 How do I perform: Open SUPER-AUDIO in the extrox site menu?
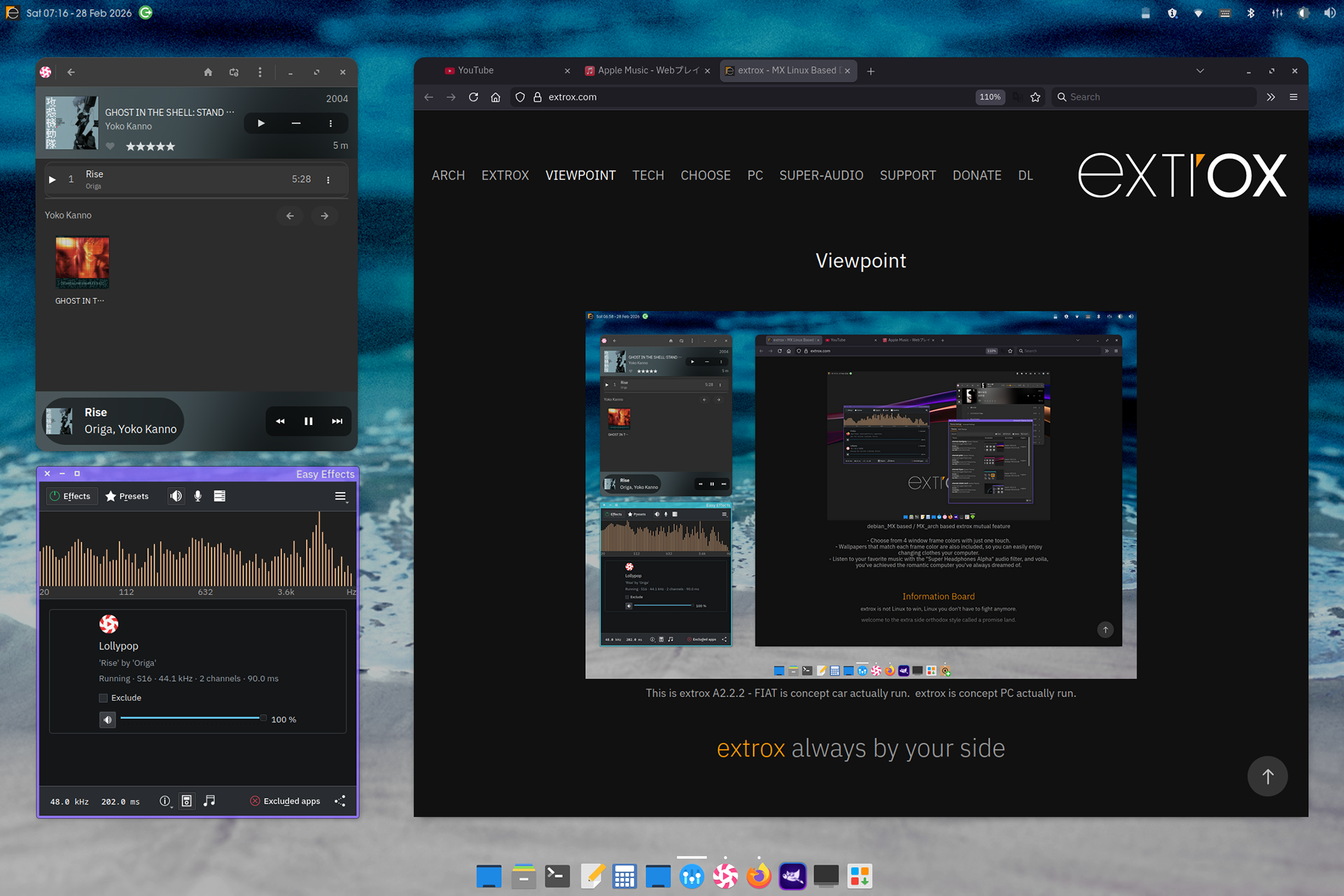click(x=821, y=176)
